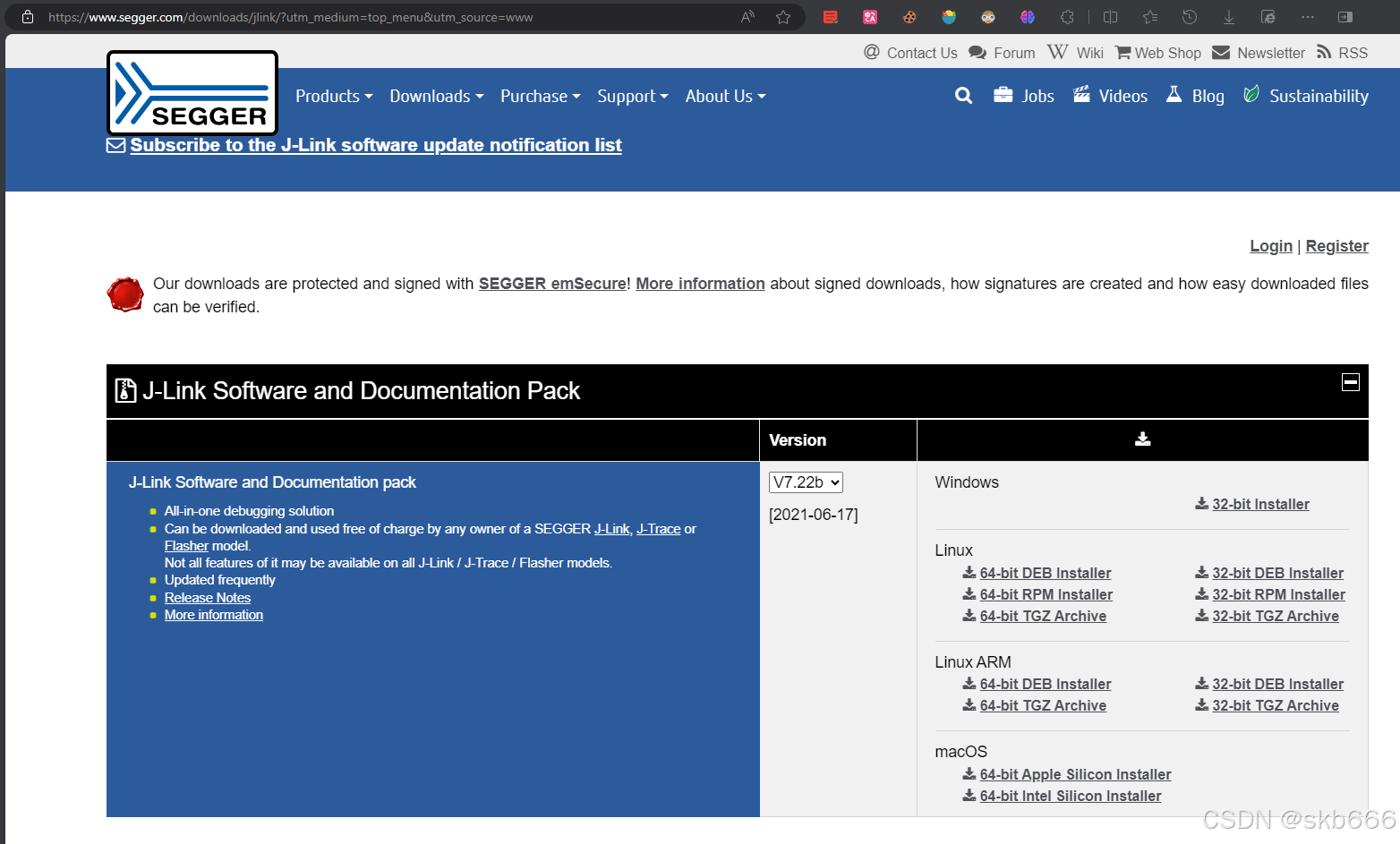Open the Forum link
This screenshot has width=1400, height=844.
pyautogui.click(x=1002, y=53)
